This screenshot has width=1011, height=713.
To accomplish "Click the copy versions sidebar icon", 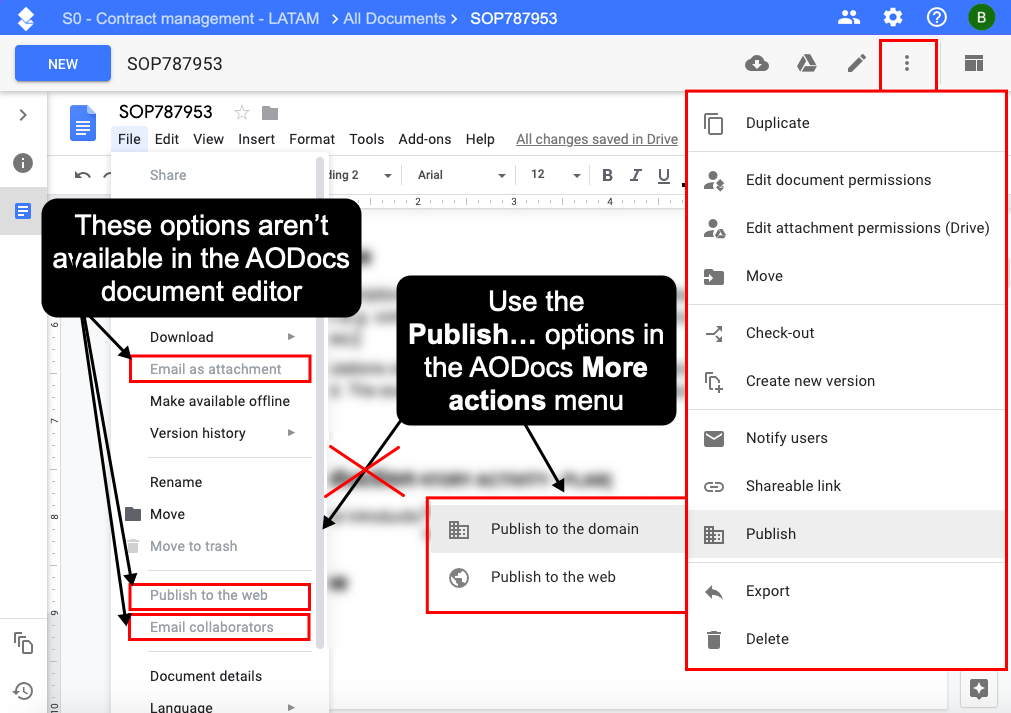I will coord(23,643).
